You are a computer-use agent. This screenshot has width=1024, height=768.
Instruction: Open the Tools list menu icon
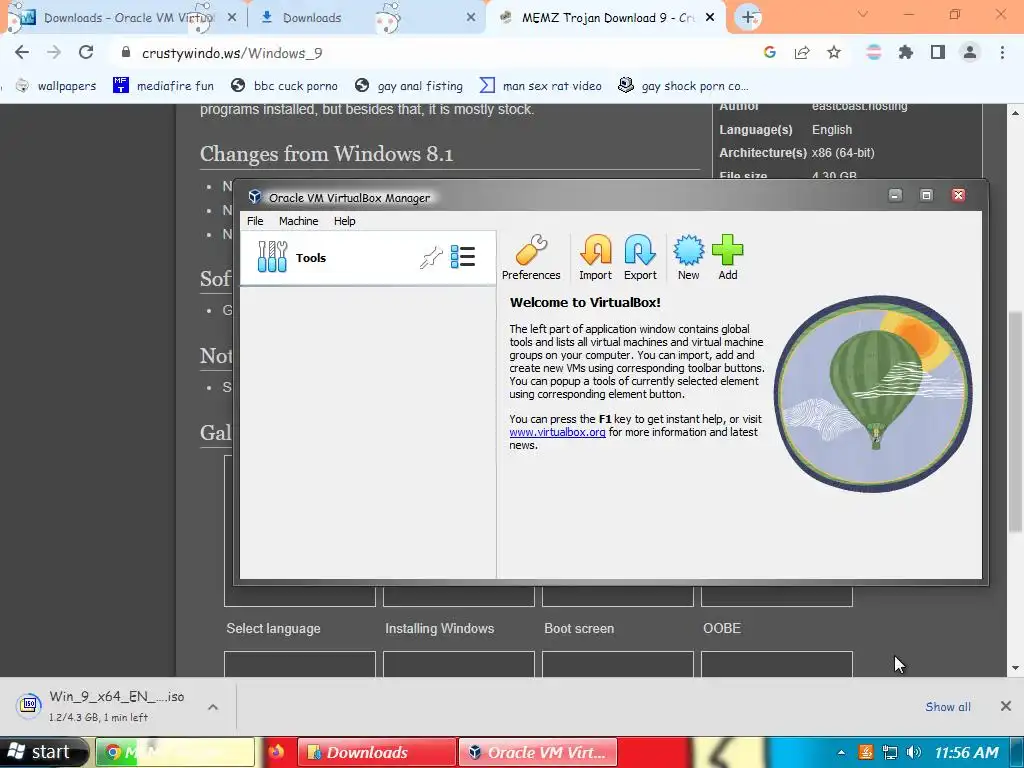click(x=463, y=257)
